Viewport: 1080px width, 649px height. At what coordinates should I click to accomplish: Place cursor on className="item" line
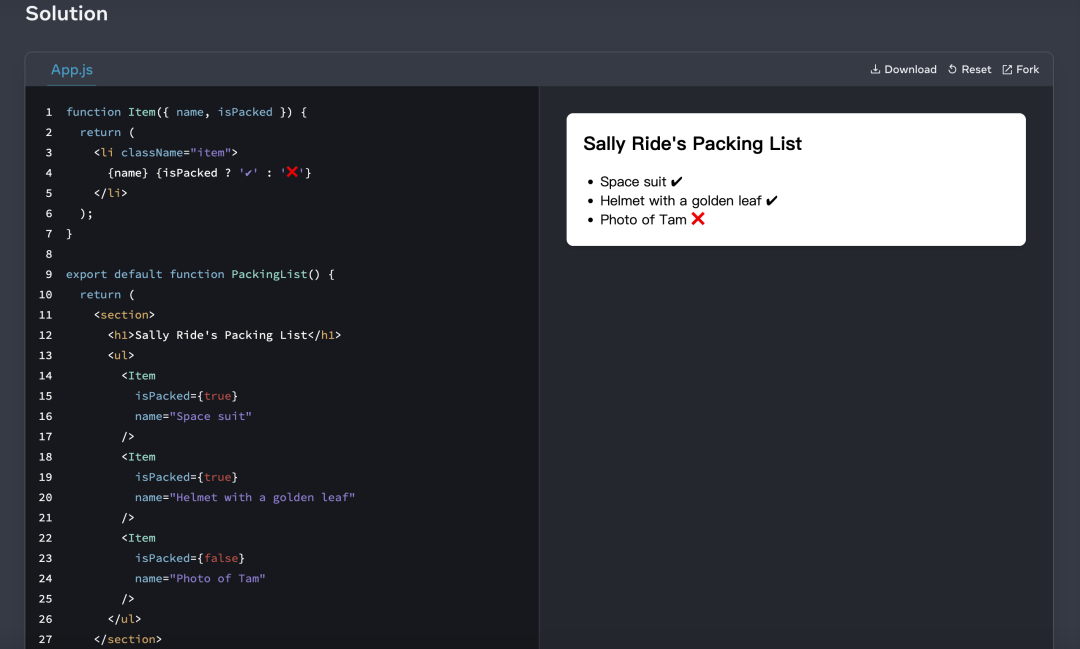coord(165,152)
